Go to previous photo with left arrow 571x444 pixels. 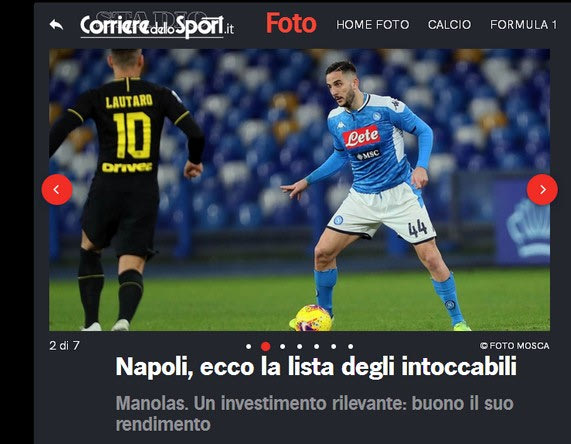point(57,189)
